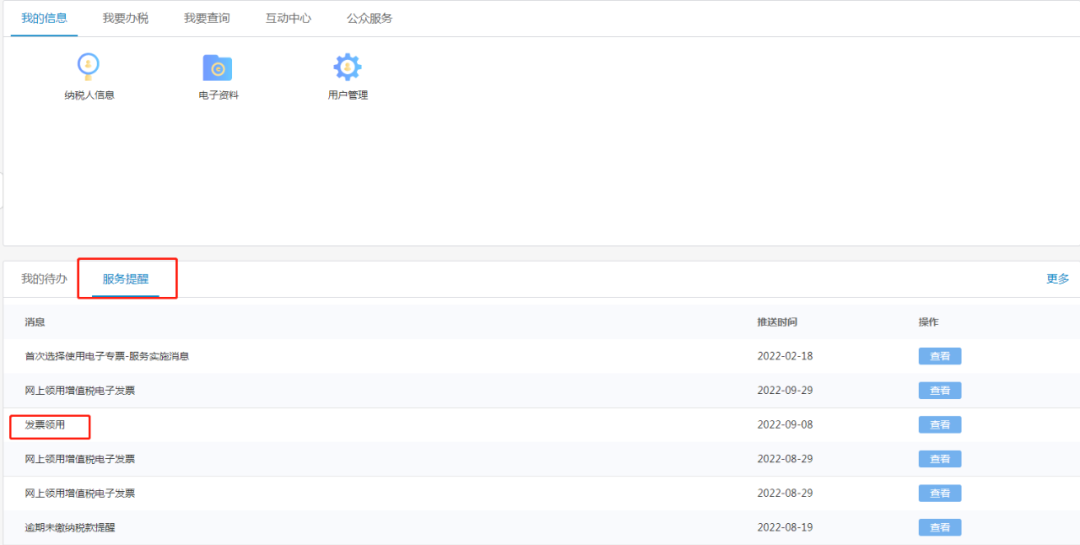The image size is (1080, 545).
Task: Select the 逾期未缴纳税款提醒 message
Action: (70, 528)
